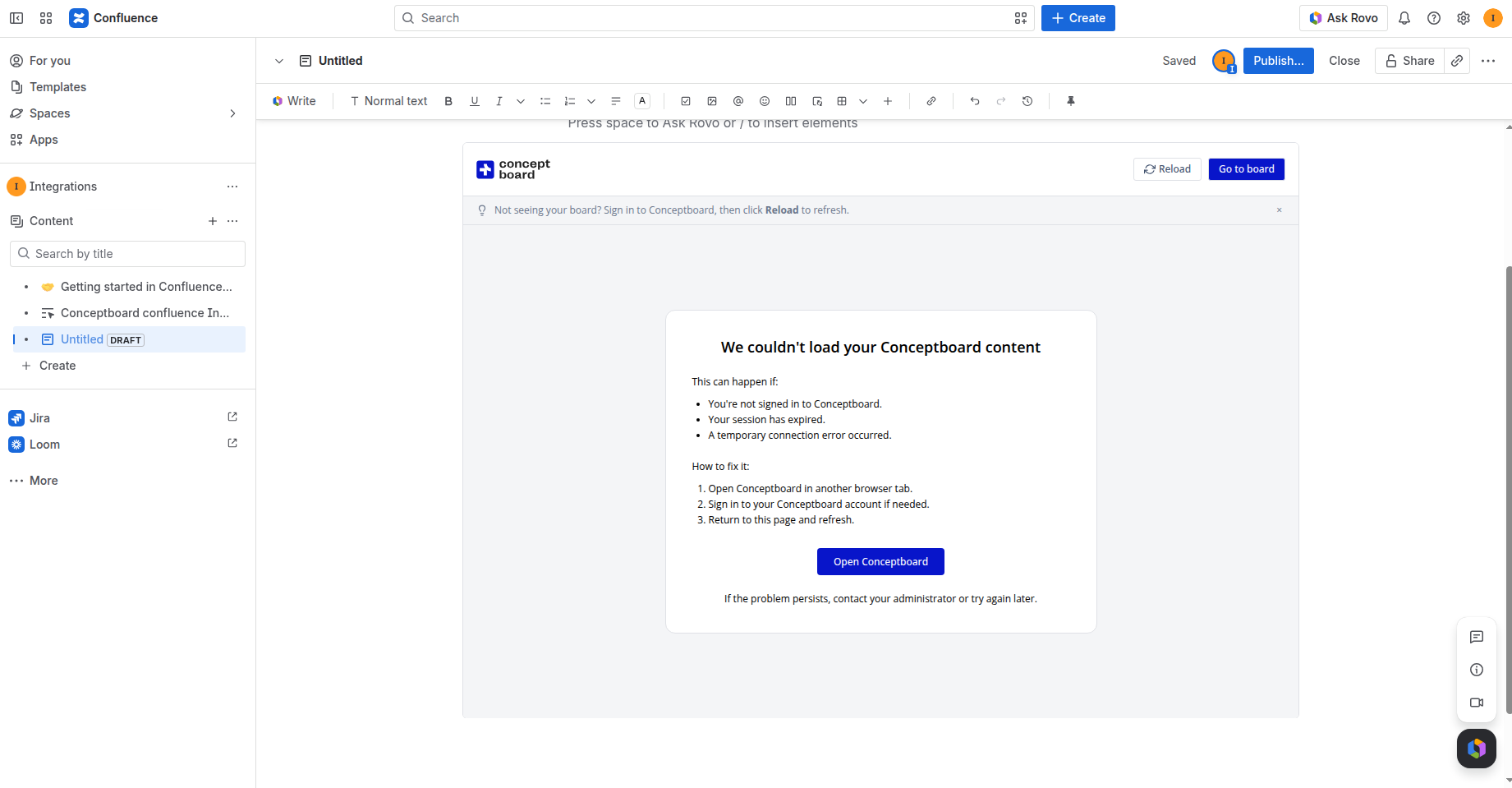Open the Rovo floating assistant button
The width and height of the screenshot is (1512, 788).
pyautogui.click(x=1477, y=749)
